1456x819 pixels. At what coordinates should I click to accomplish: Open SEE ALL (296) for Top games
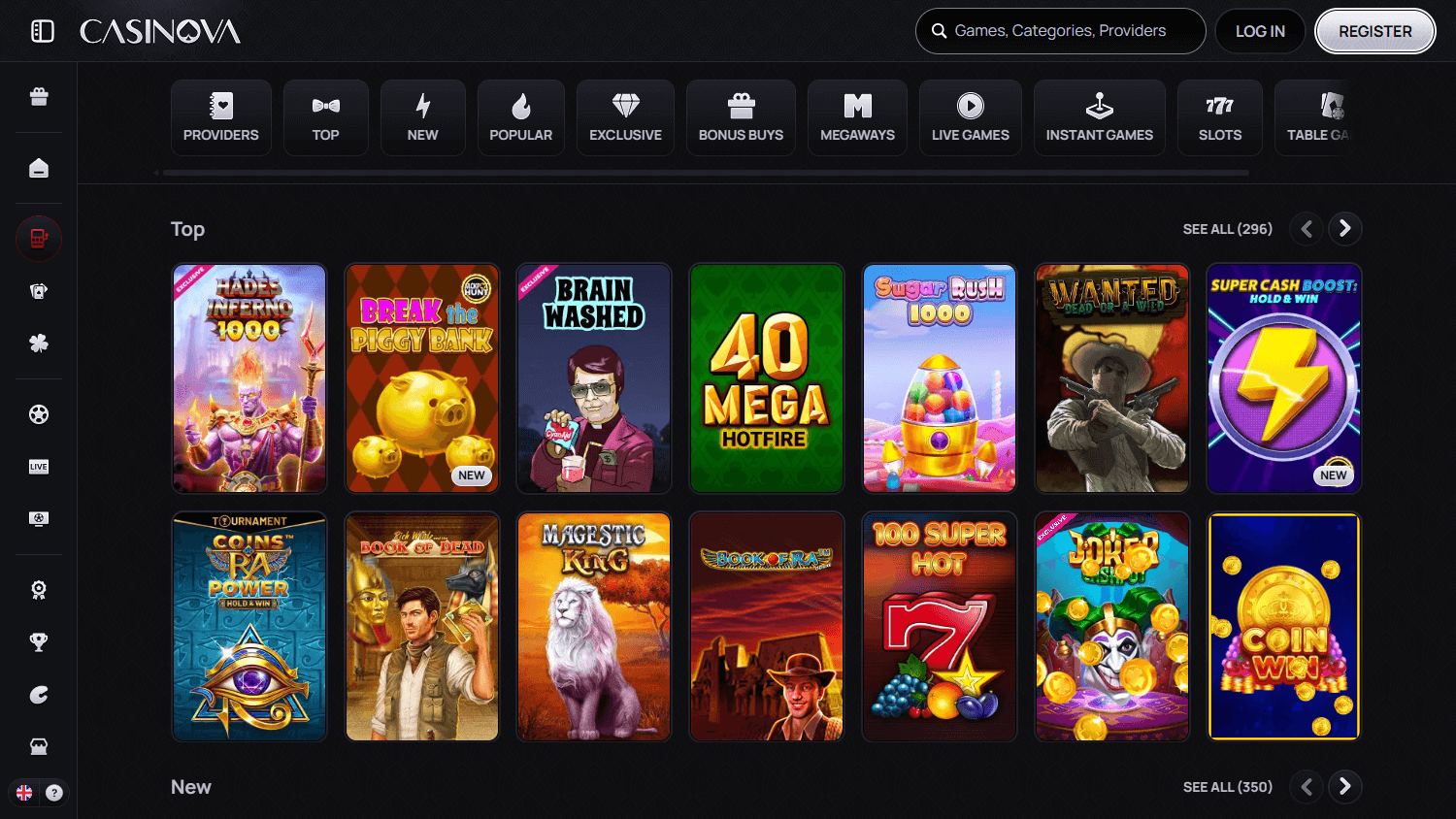click(1227, 228)
